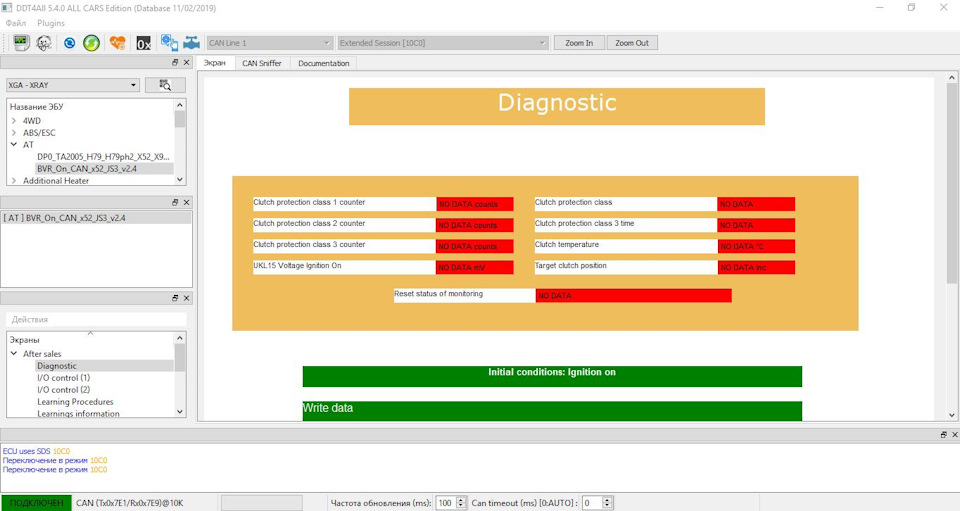Collapse the AT tree node

(14, 145)
